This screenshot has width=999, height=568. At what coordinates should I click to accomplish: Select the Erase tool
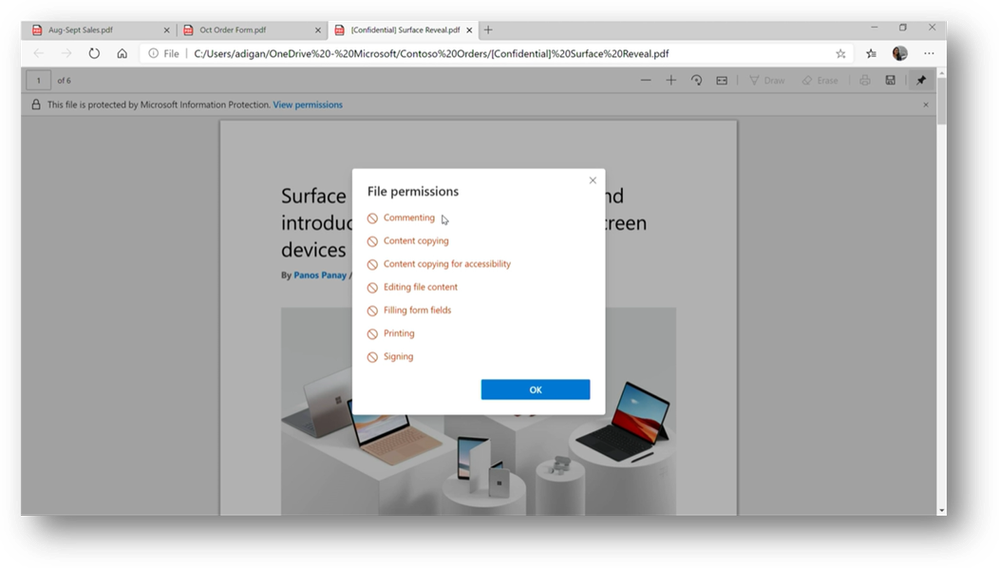[820, 80]
